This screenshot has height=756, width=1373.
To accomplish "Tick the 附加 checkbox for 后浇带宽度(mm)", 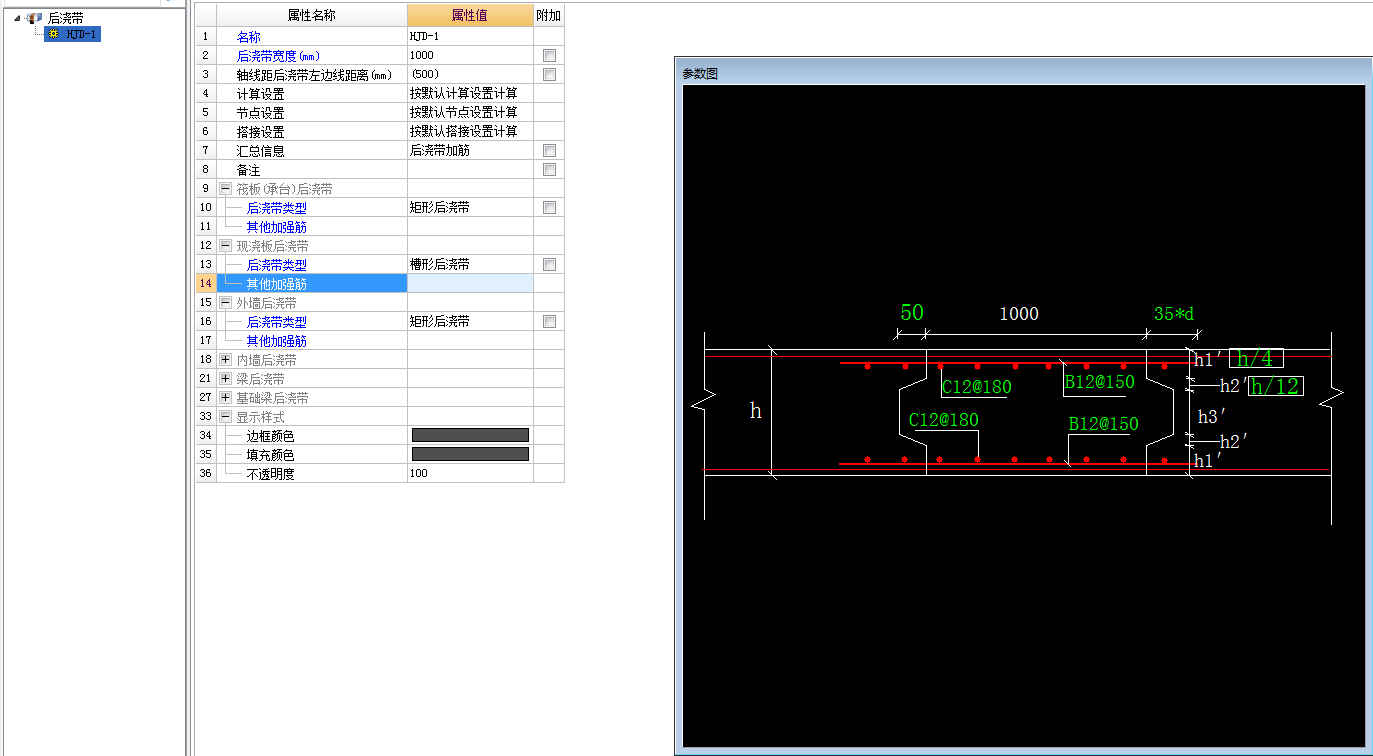I will point(549,55).
